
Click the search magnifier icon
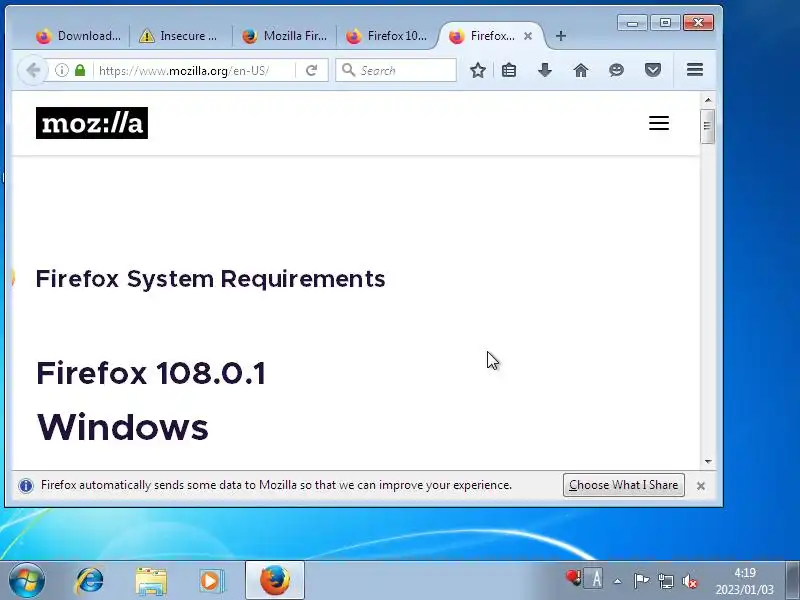(x=348, y=70)
